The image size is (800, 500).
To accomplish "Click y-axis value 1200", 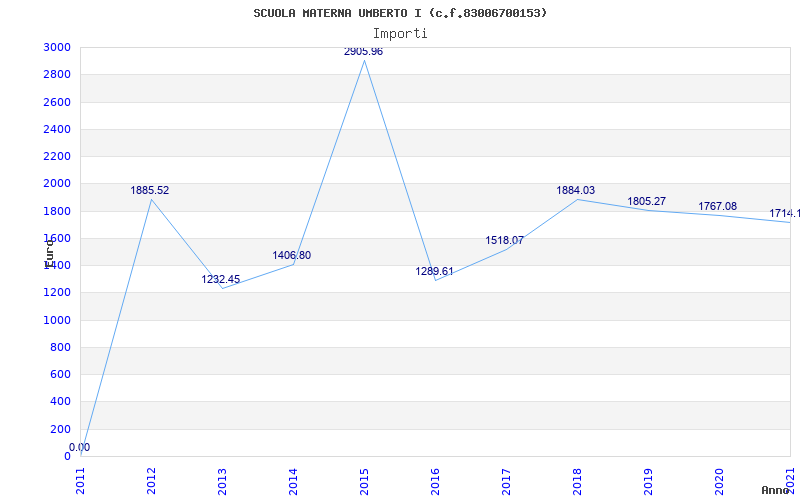I will click(57, 293).
